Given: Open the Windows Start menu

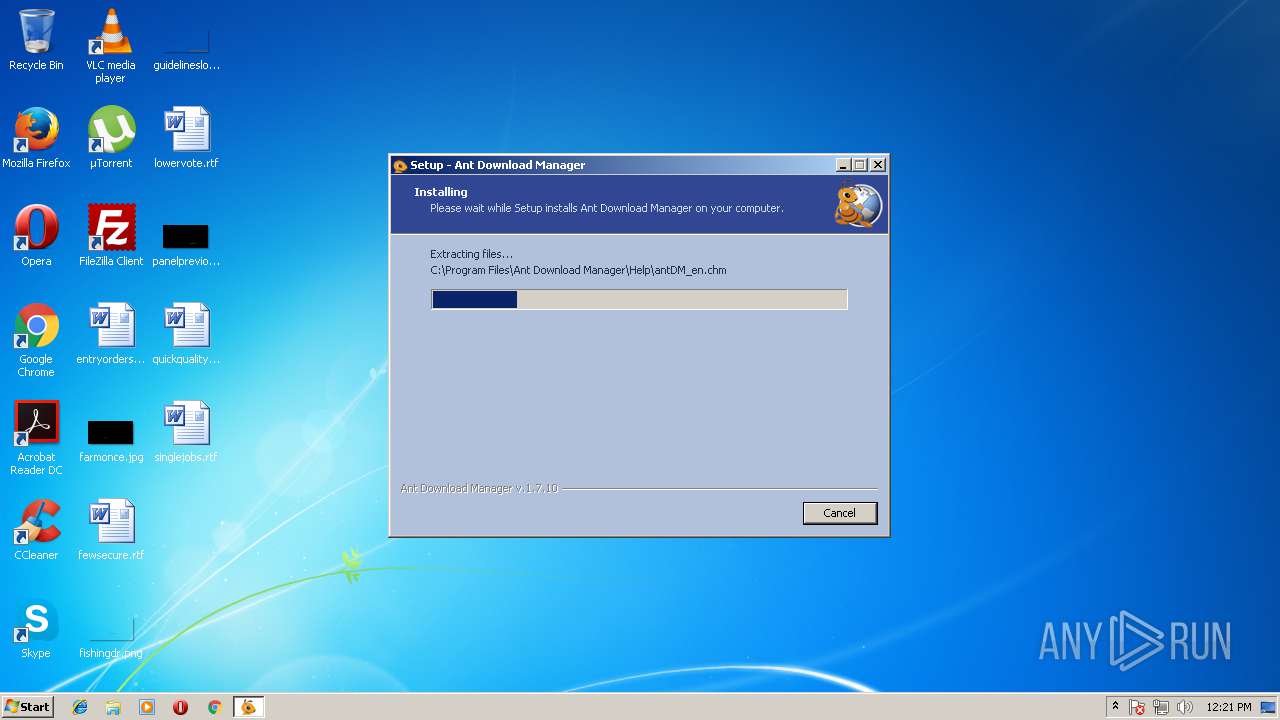Looking at the screenshot, I should click(28, 707).
